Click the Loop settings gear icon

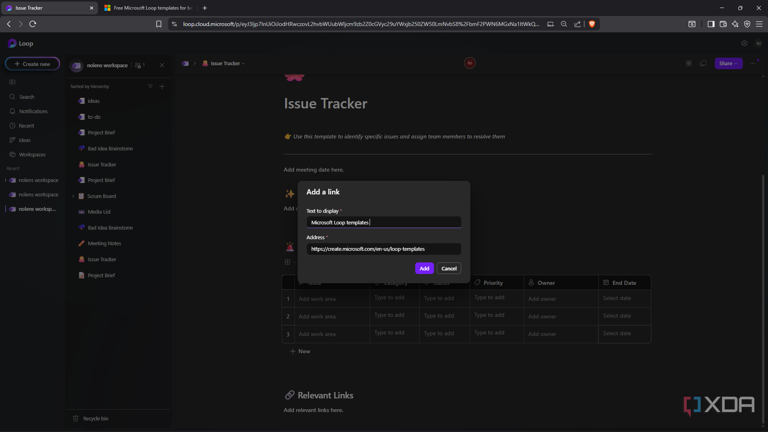tap(744, 44)
